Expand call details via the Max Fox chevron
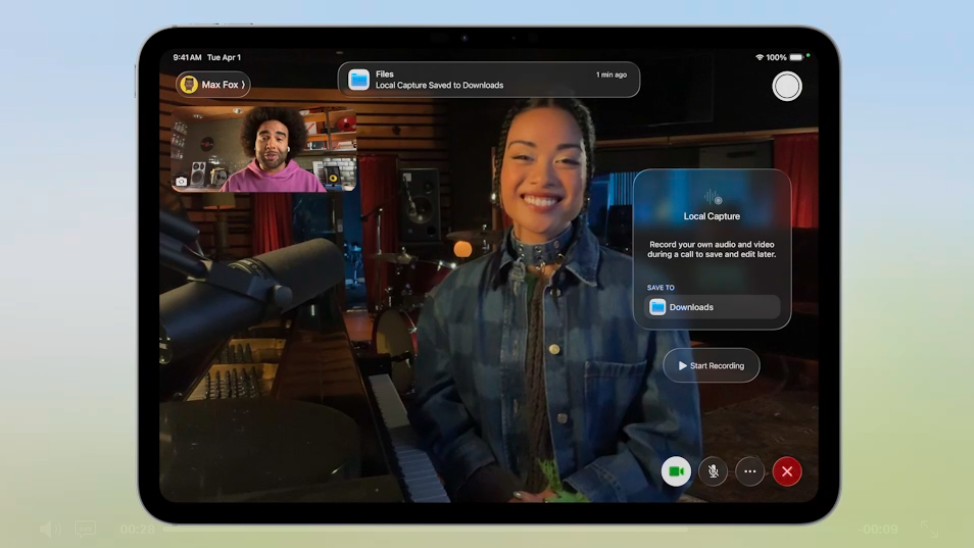 click(x=242, y=85)
